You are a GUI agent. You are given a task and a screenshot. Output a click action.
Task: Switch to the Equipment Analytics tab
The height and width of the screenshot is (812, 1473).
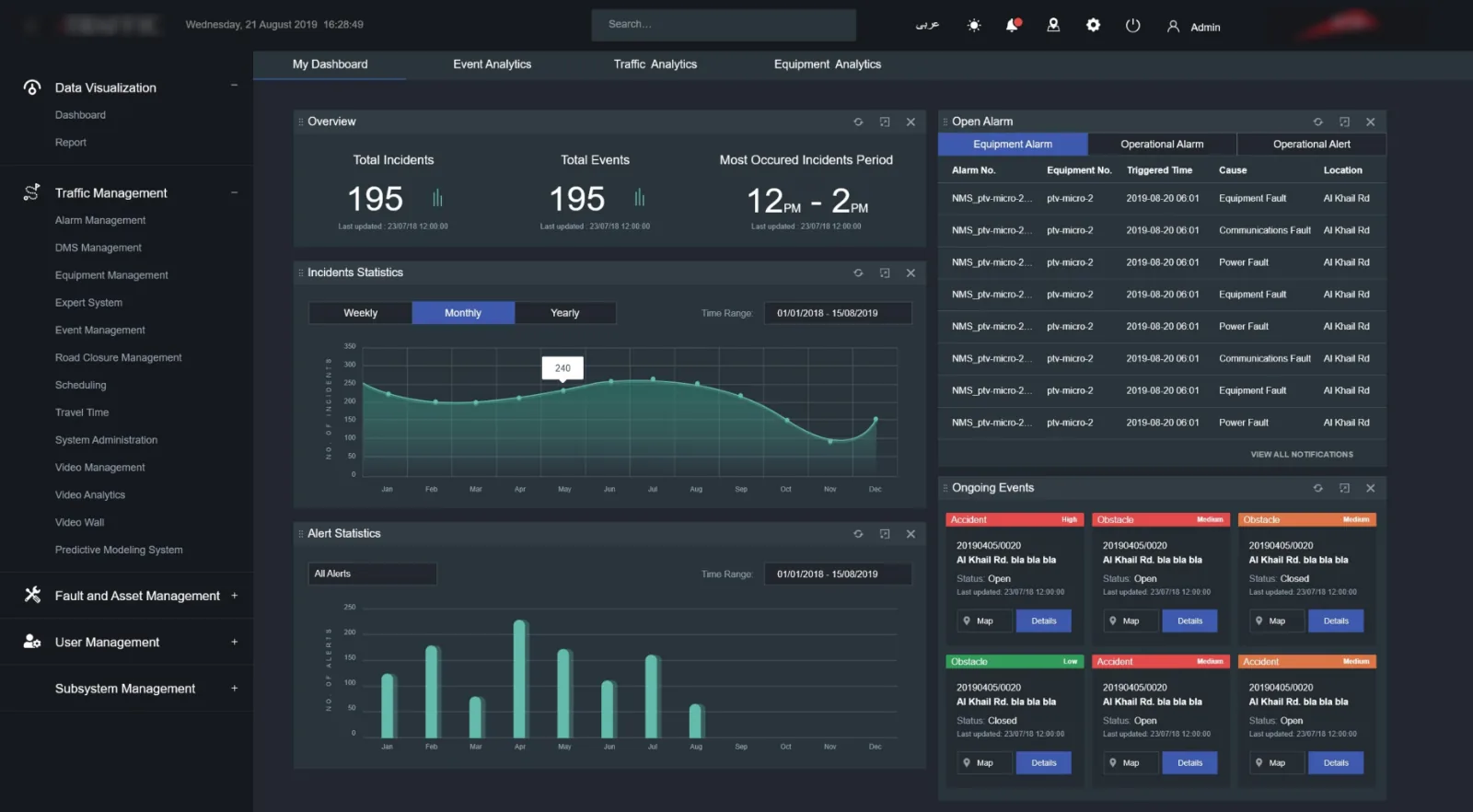[828, 64]
